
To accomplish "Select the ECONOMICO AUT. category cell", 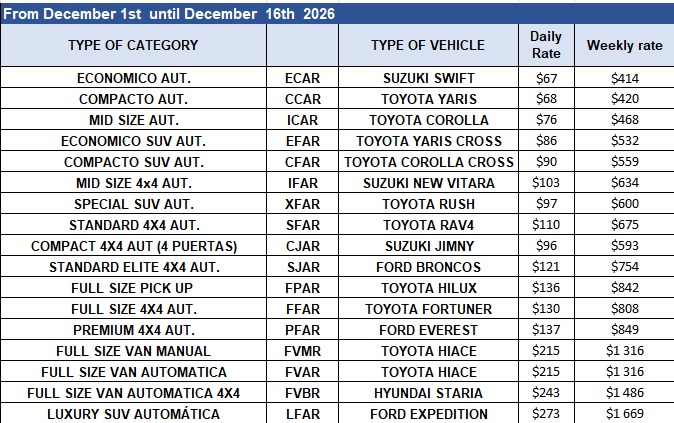I will point(133,78).
